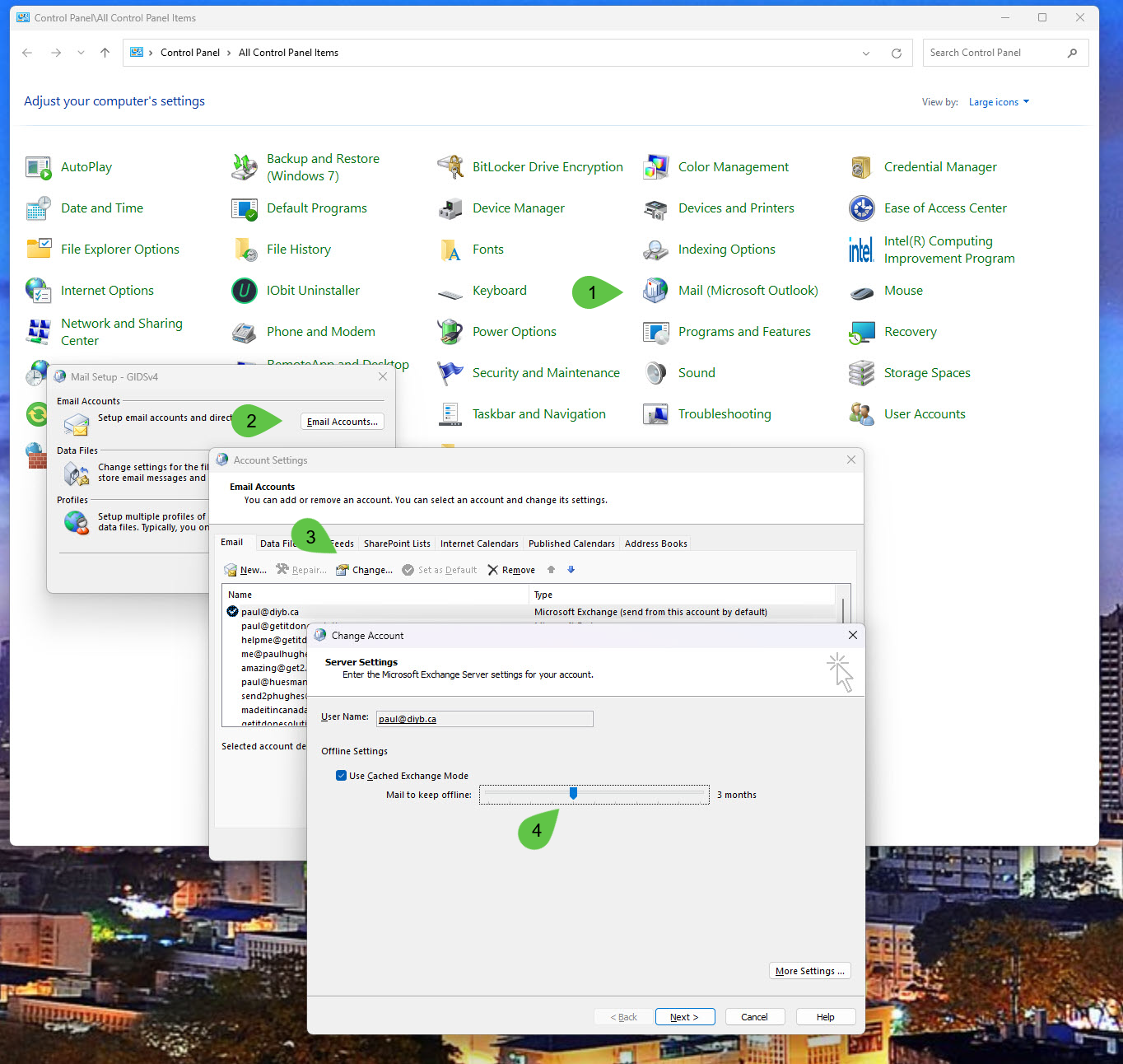Open the View by Large icons dropdown
The width and height of the screenshot is (1123, 1064).
pos(999,102)
